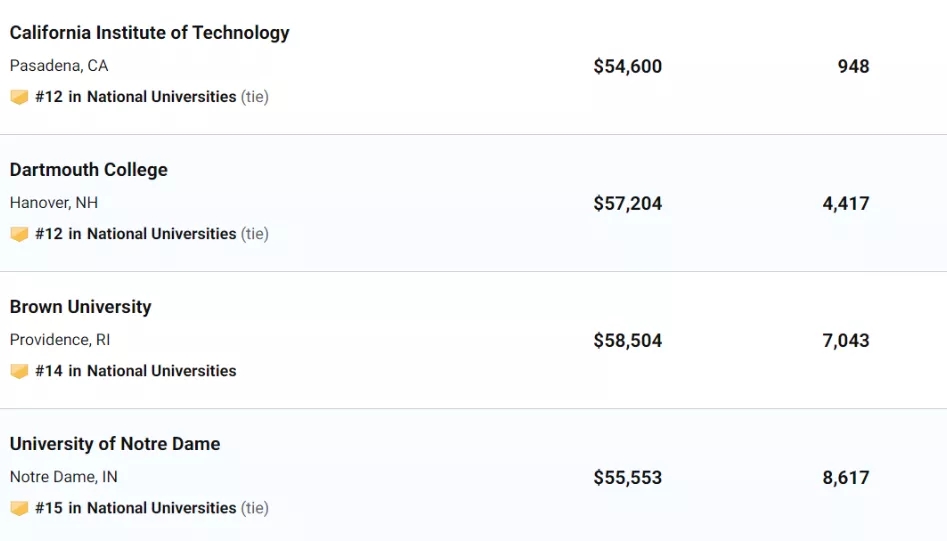
Task: Click the Notre Dame ranking badge icon
Action: 19,508
